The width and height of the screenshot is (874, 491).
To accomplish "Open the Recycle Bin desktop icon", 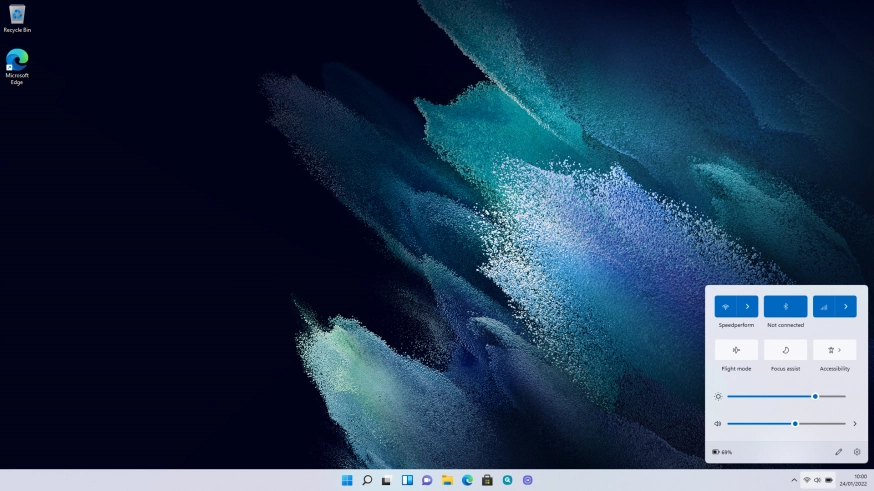I will 17,15.
